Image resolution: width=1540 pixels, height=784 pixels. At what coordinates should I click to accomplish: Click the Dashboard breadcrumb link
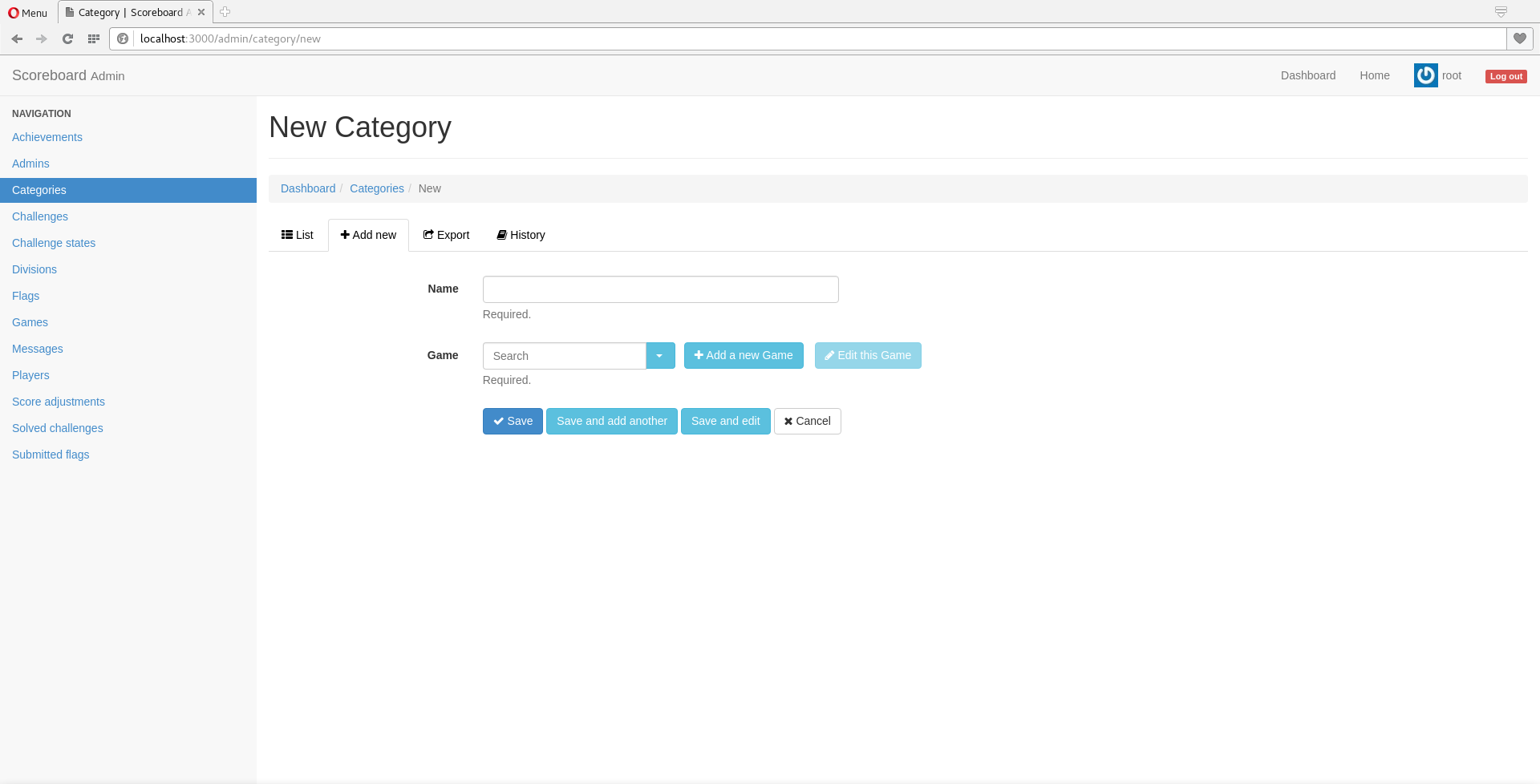308,188
